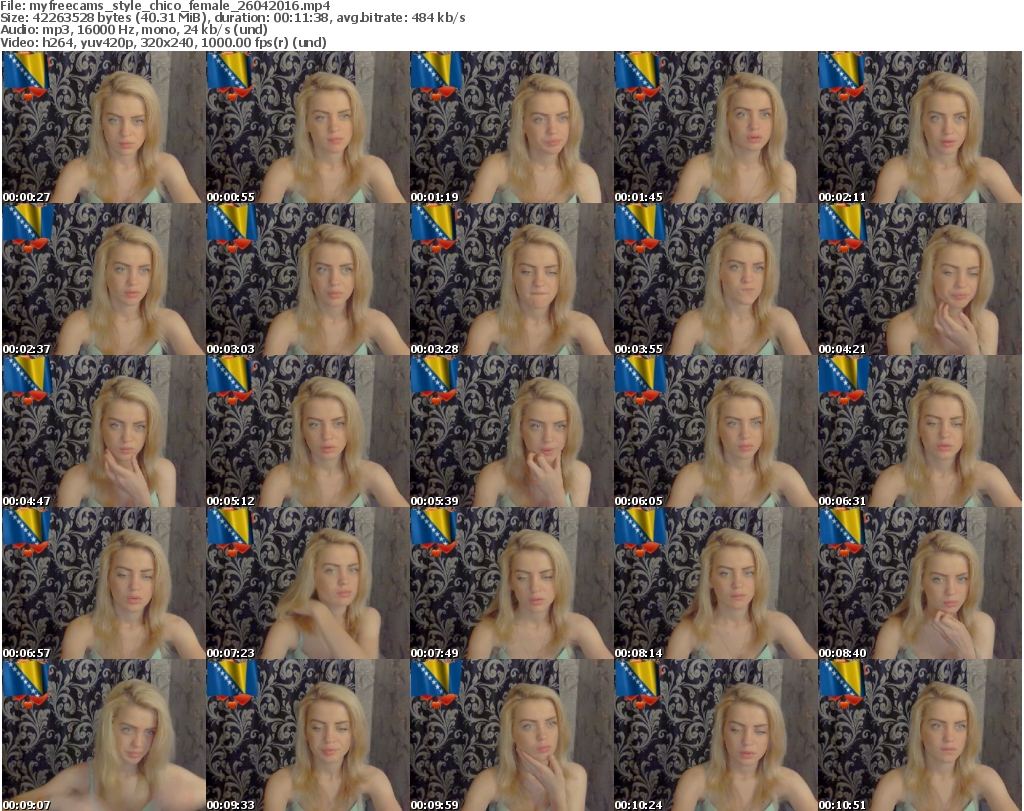Select the thumbnail at 00:07:49
Image resolution: width=1024 pixels, height=811 pixels.
point(511,584)
